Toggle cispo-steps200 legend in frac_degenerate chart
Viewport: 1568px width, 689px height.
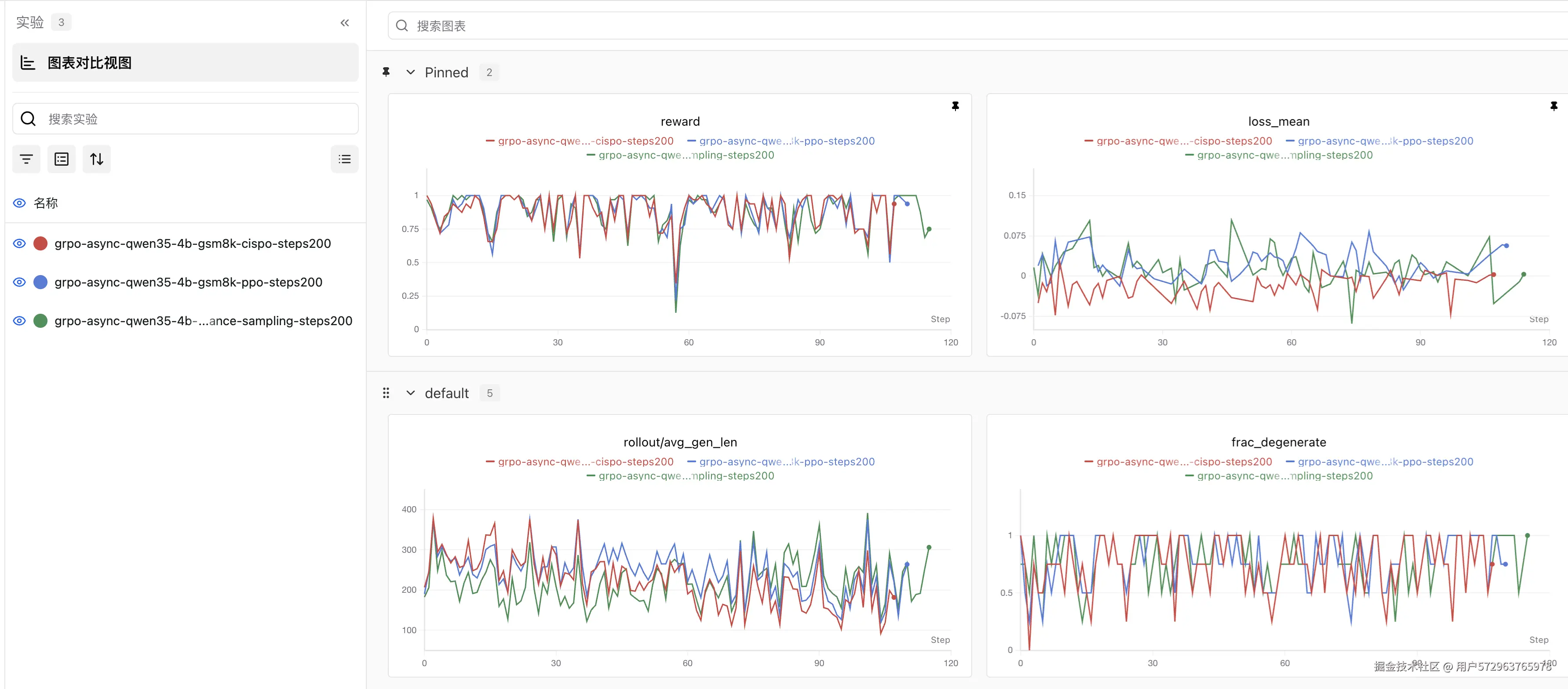tap(1178, 461)
